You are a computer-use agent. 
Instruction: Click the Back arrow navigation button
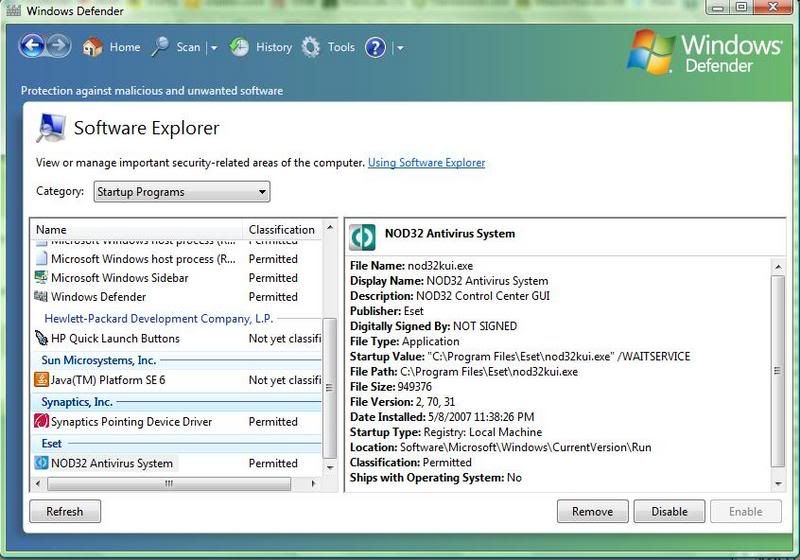click(x=32, y=46)
